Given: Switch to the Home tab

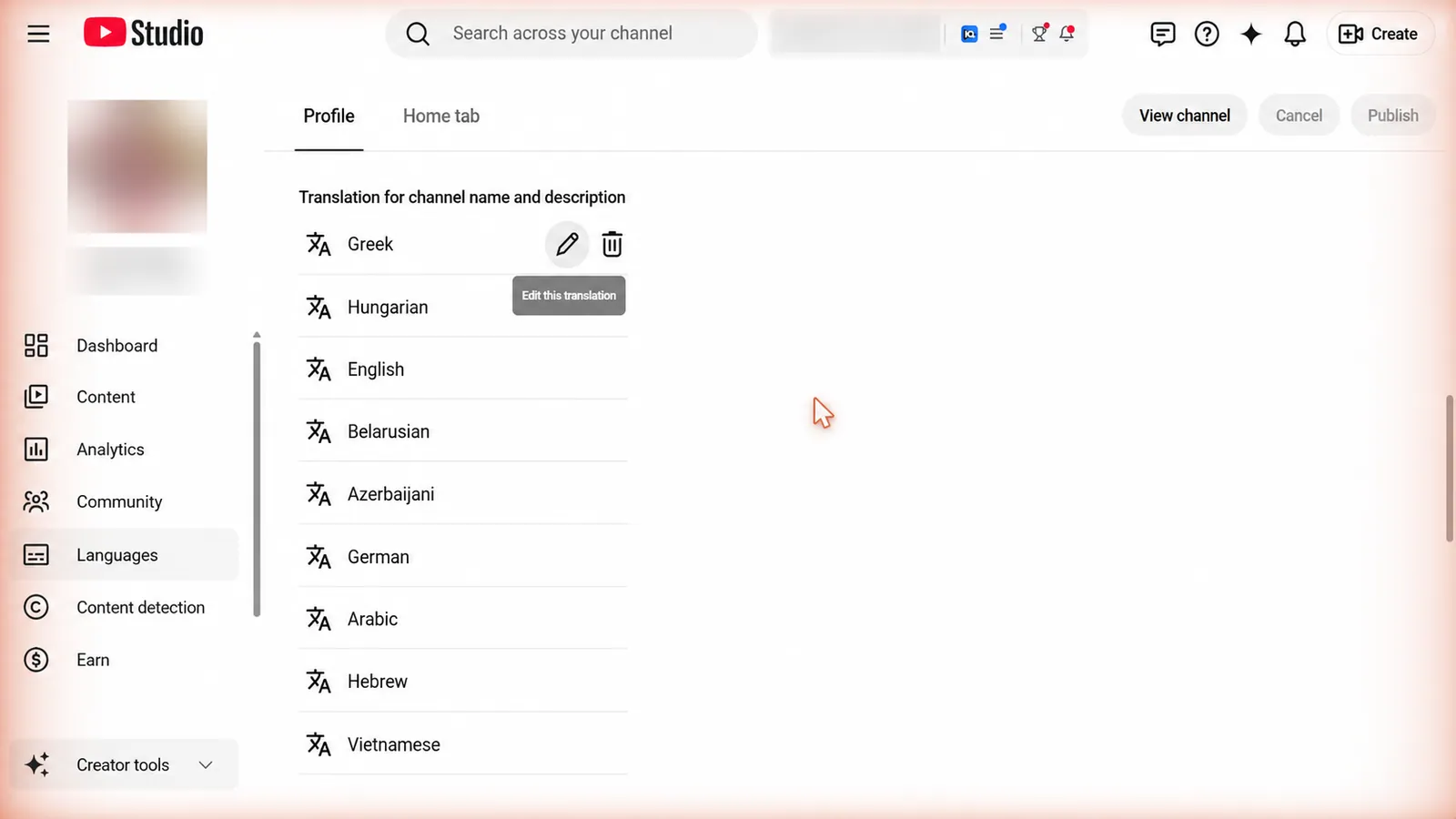Looking at the screenshot, I should pyautogui.click(x=441, y=116).
